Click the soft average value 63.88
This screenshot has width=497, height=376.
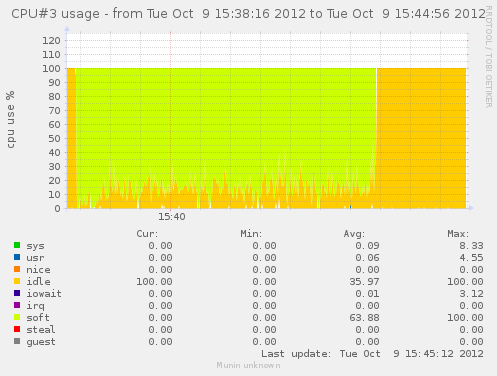pos(364,318)
